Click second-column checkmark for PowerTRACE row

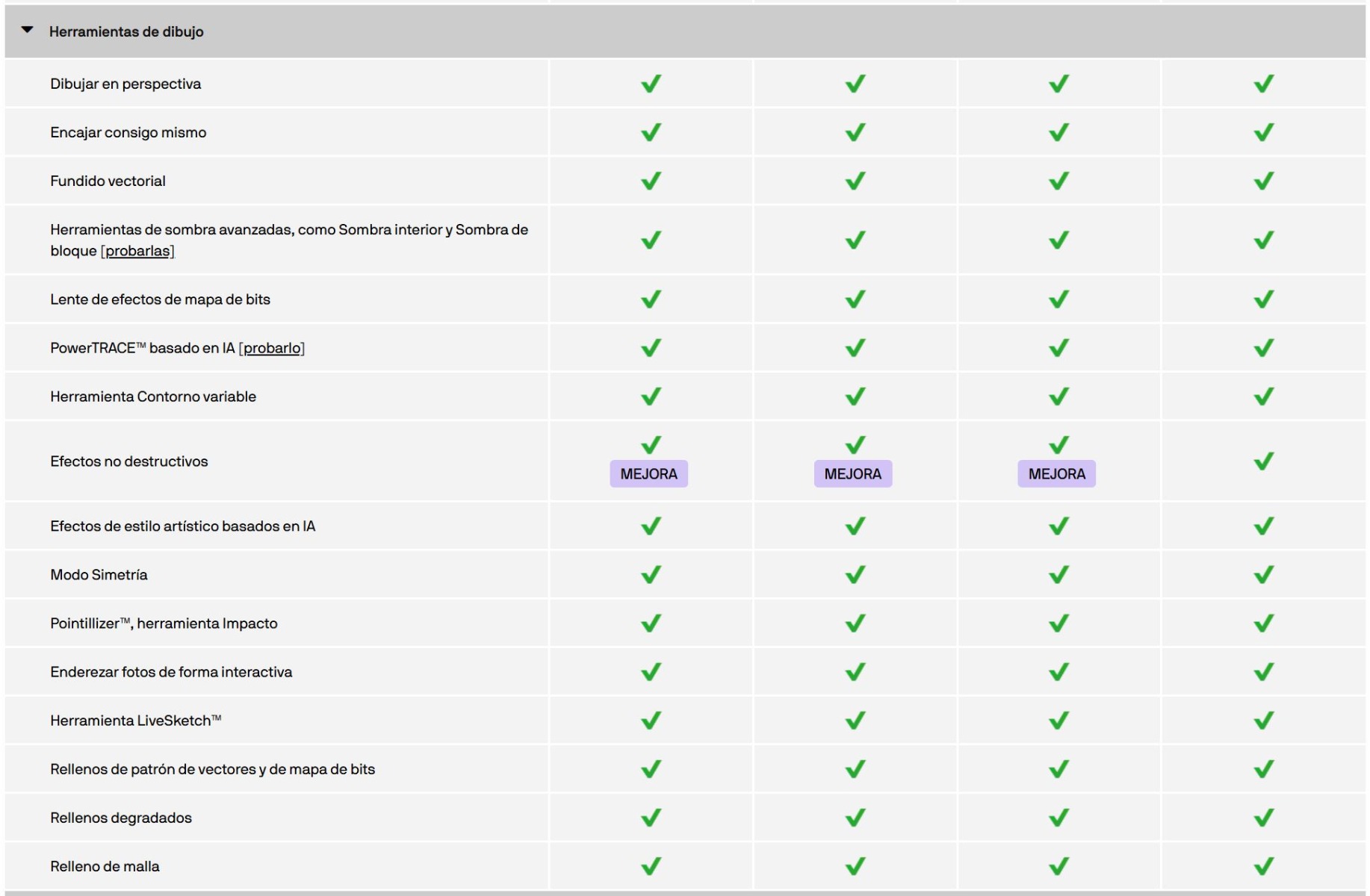coord(855,348)
